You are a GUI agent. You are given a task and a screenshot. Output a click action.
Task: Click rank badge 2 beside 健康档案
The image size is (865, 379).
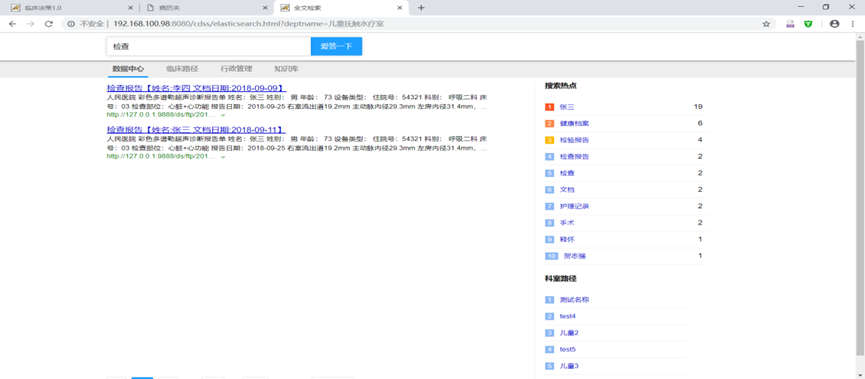[x=549, y=124]
